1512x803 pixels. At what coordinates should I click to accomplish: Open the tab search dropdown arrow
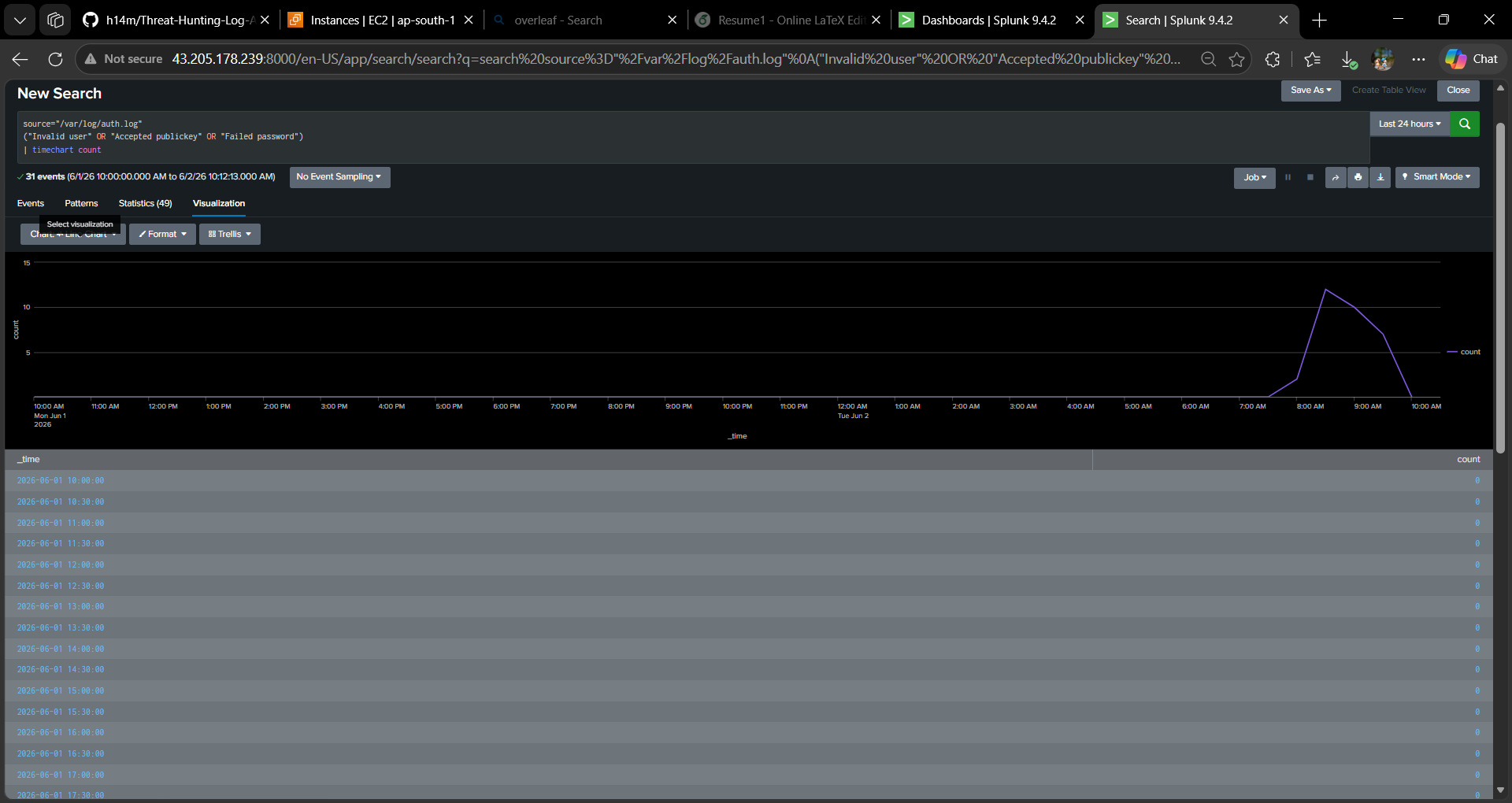20,20
